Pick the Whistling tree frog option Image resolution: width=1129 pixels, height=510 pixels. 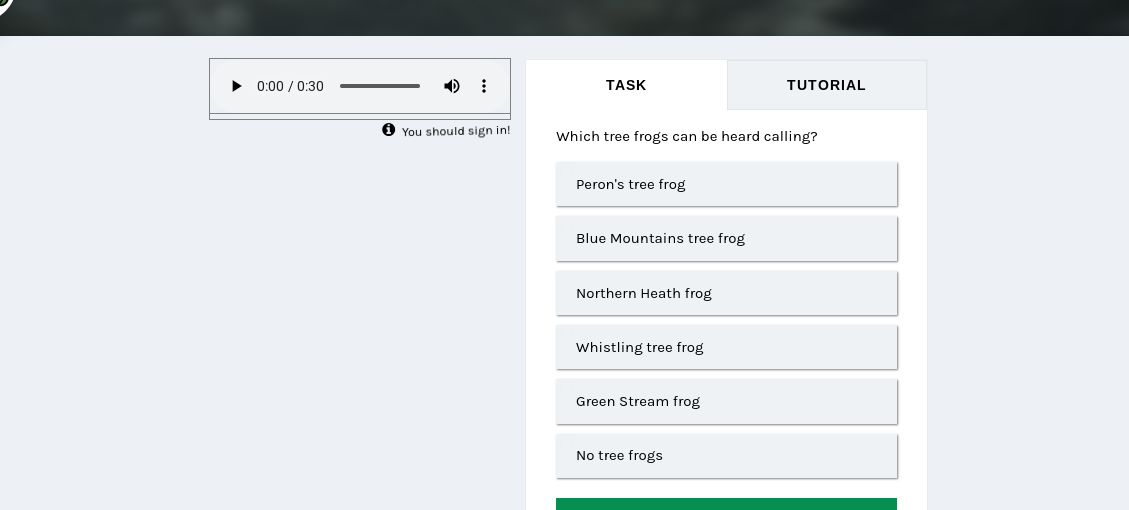[x=726, y=347]
